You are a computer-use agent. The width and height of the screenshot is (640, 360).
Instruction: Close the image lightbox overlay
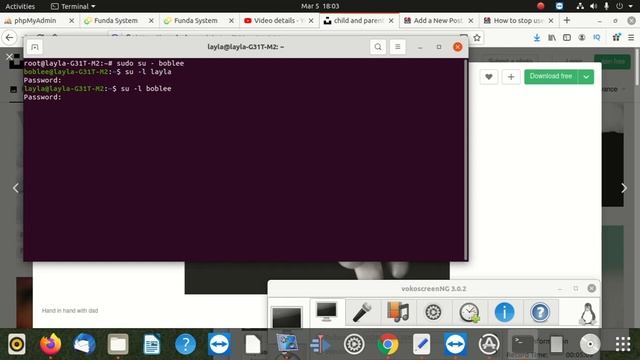pos(9,57)
